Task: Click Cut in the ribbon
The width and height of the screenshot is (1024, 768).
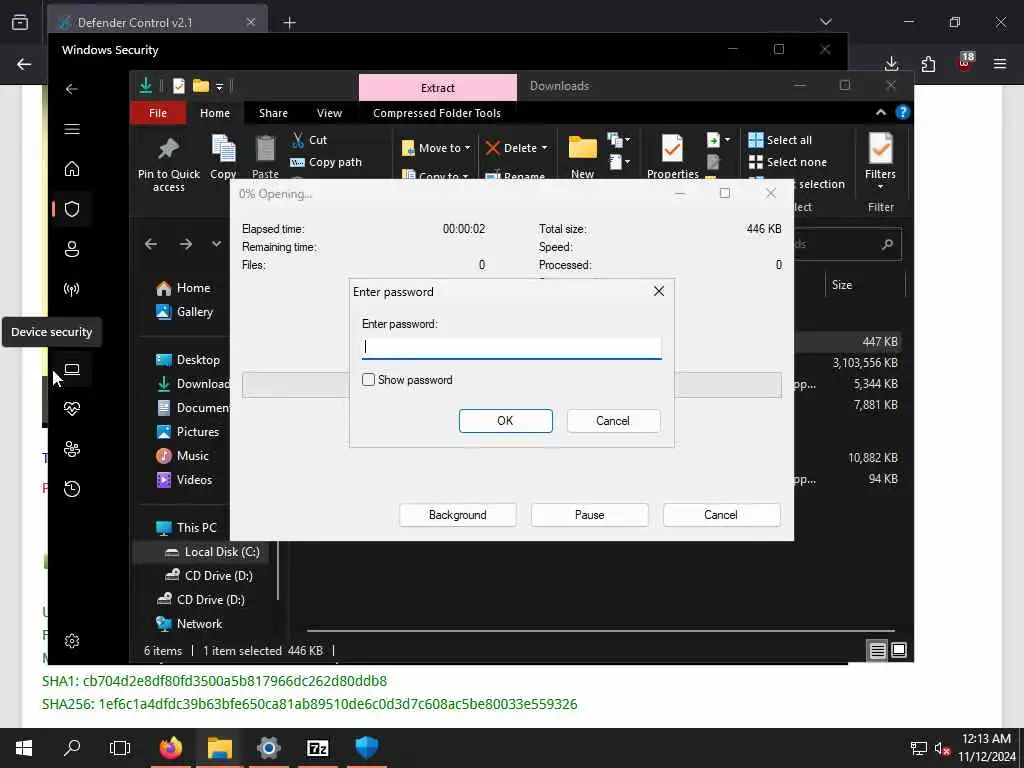Action: click(x=310, y=140)
